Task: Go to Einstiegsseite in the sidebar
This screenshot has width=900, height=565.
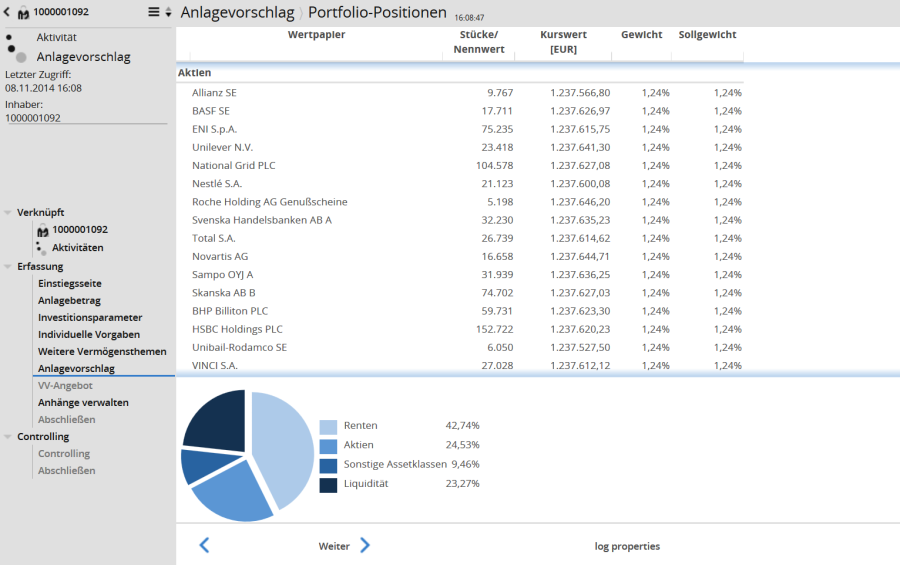Action: coord(70,284)
